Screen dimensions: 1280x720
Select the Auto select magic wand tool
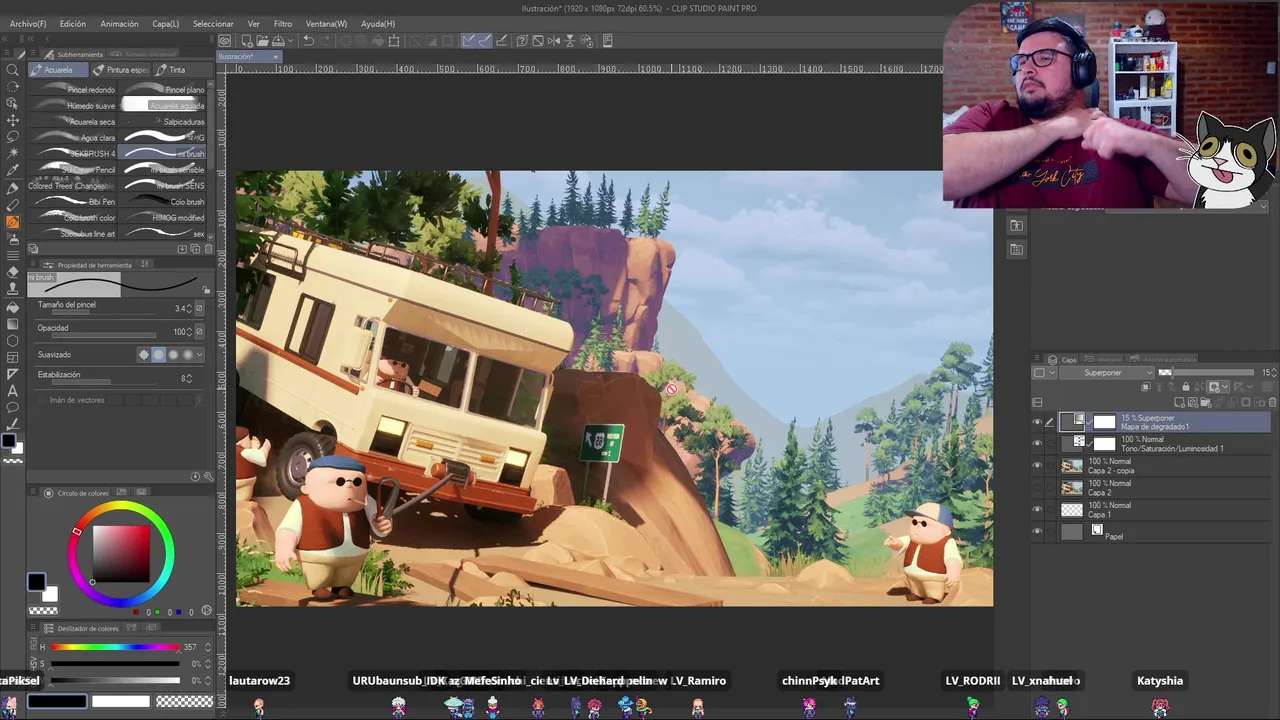point(12,153)
